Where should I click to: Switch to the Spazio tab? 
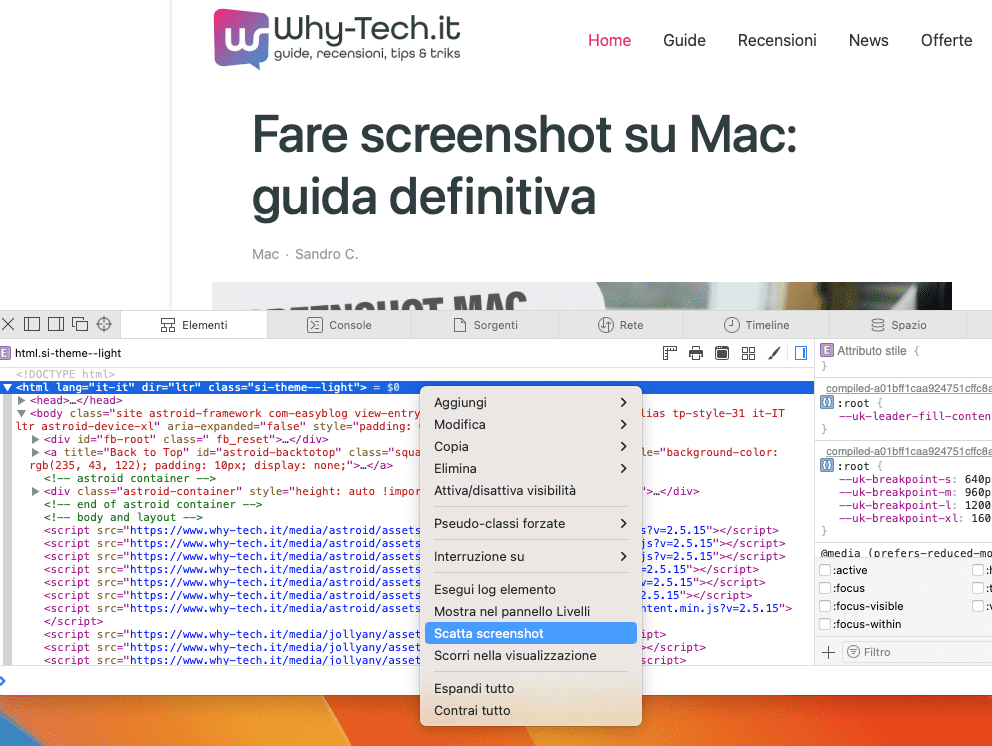pyautogui.click(x=898, y=325)
